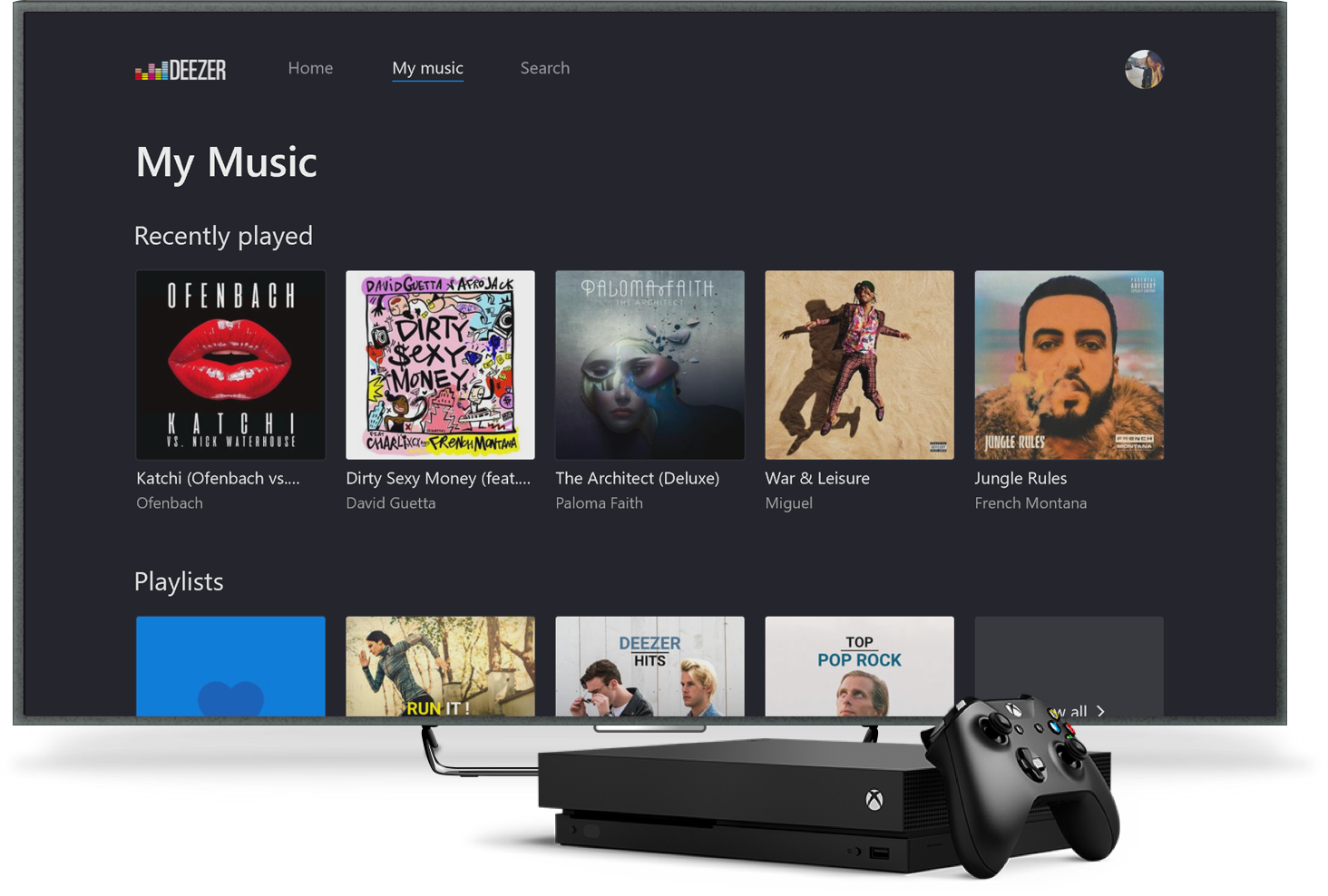This screenshot has width=1328, height=896.
Task: Click the Deezer logo
Action: (181, 70)
